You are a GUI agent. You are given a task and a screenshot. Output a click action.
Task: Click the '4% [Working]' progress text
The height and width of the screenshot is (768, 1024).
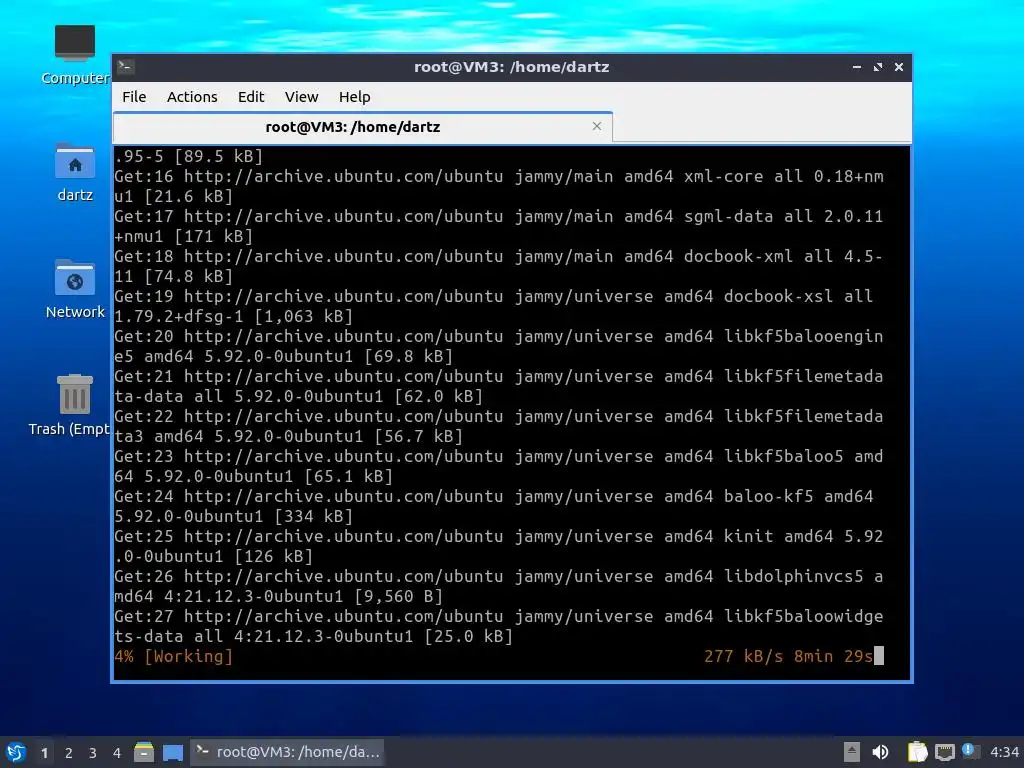174,656
